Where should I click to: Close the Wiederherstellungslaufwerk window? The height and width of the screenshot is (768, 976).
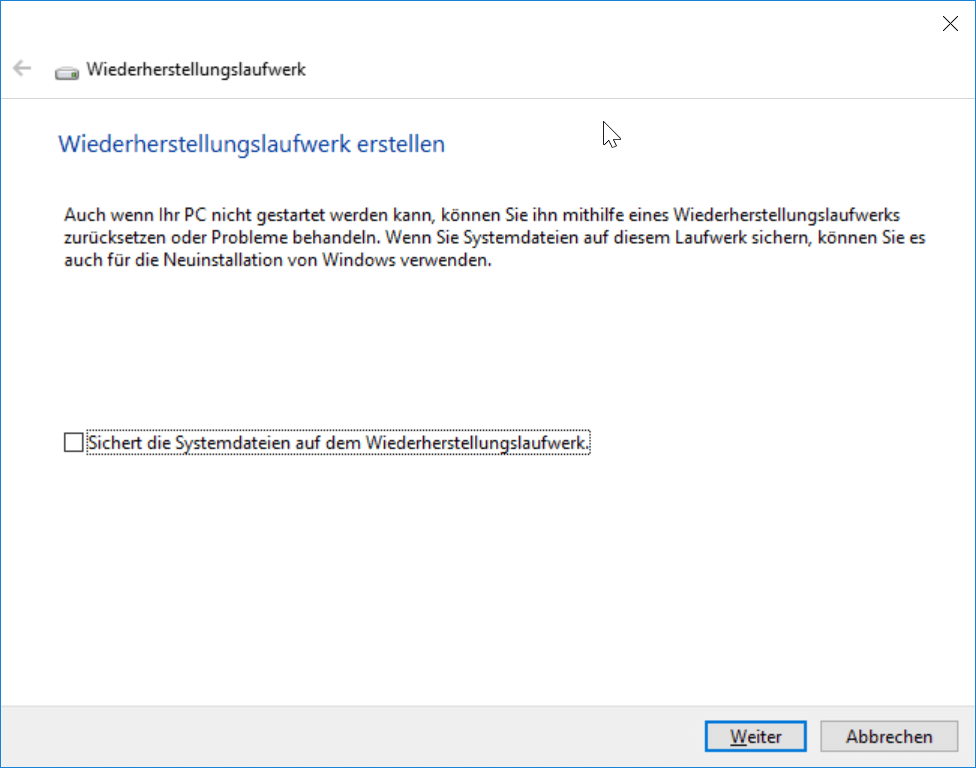950,24
